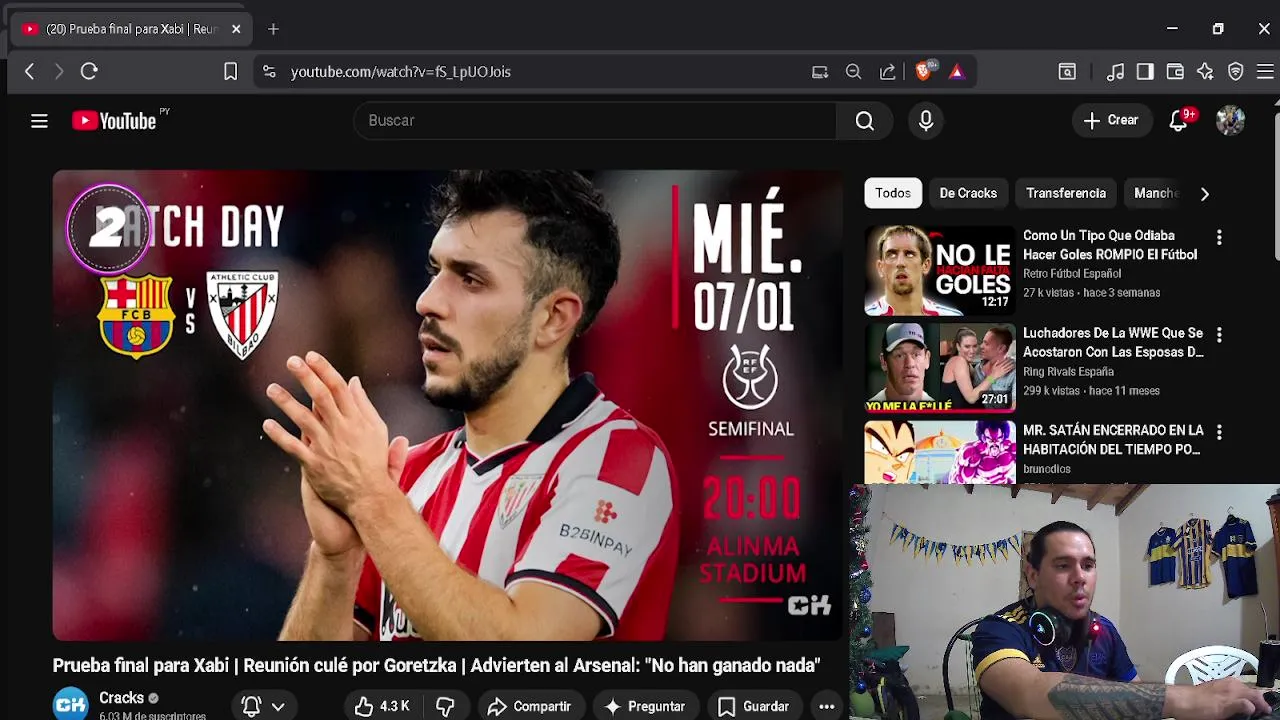
Task: Open the Cracks channel name link
Action: (122, 698)
